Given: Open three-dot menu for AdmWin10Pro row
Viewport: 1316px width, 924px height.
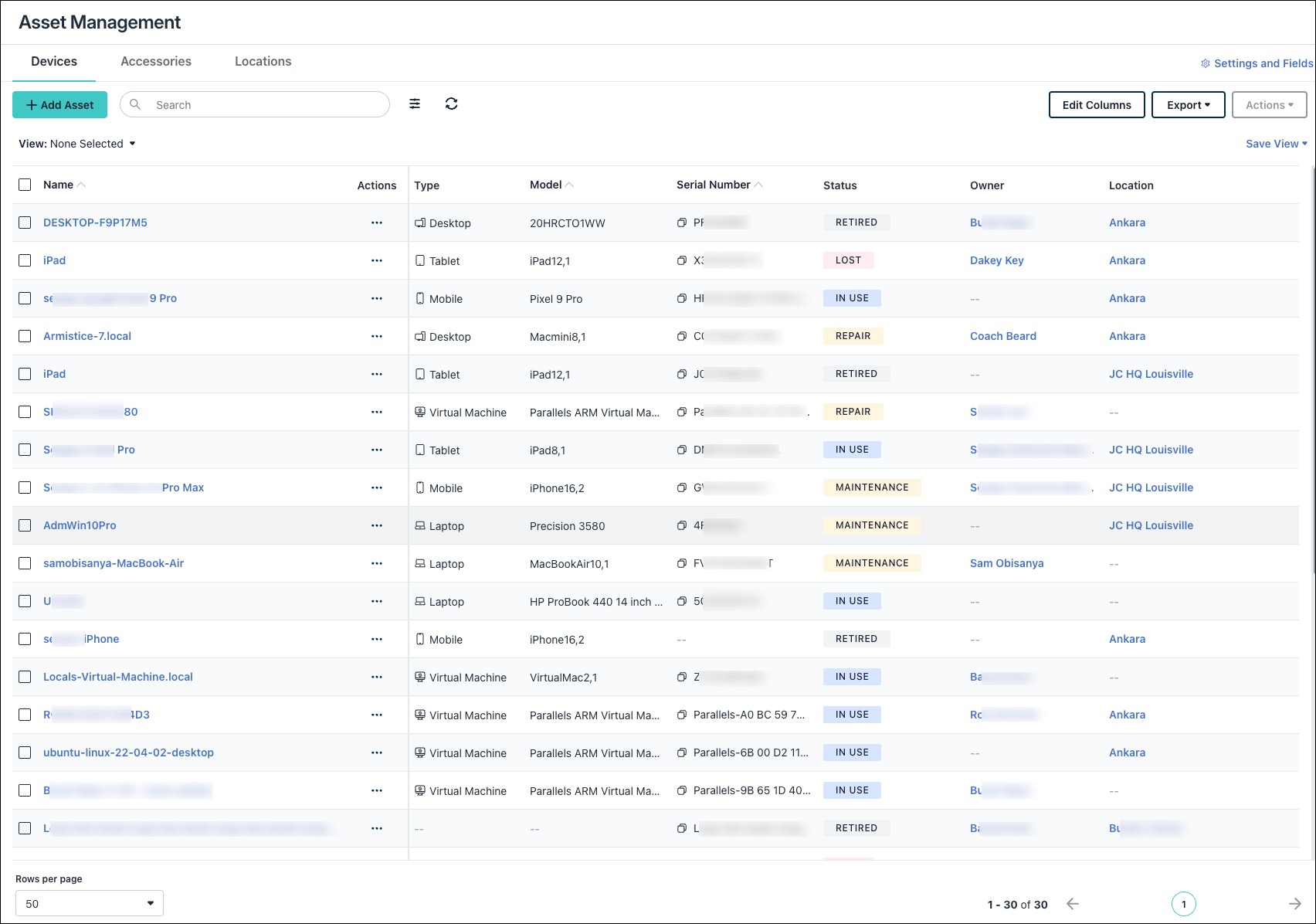Looking at the screenshot, I should pos(377,525).
